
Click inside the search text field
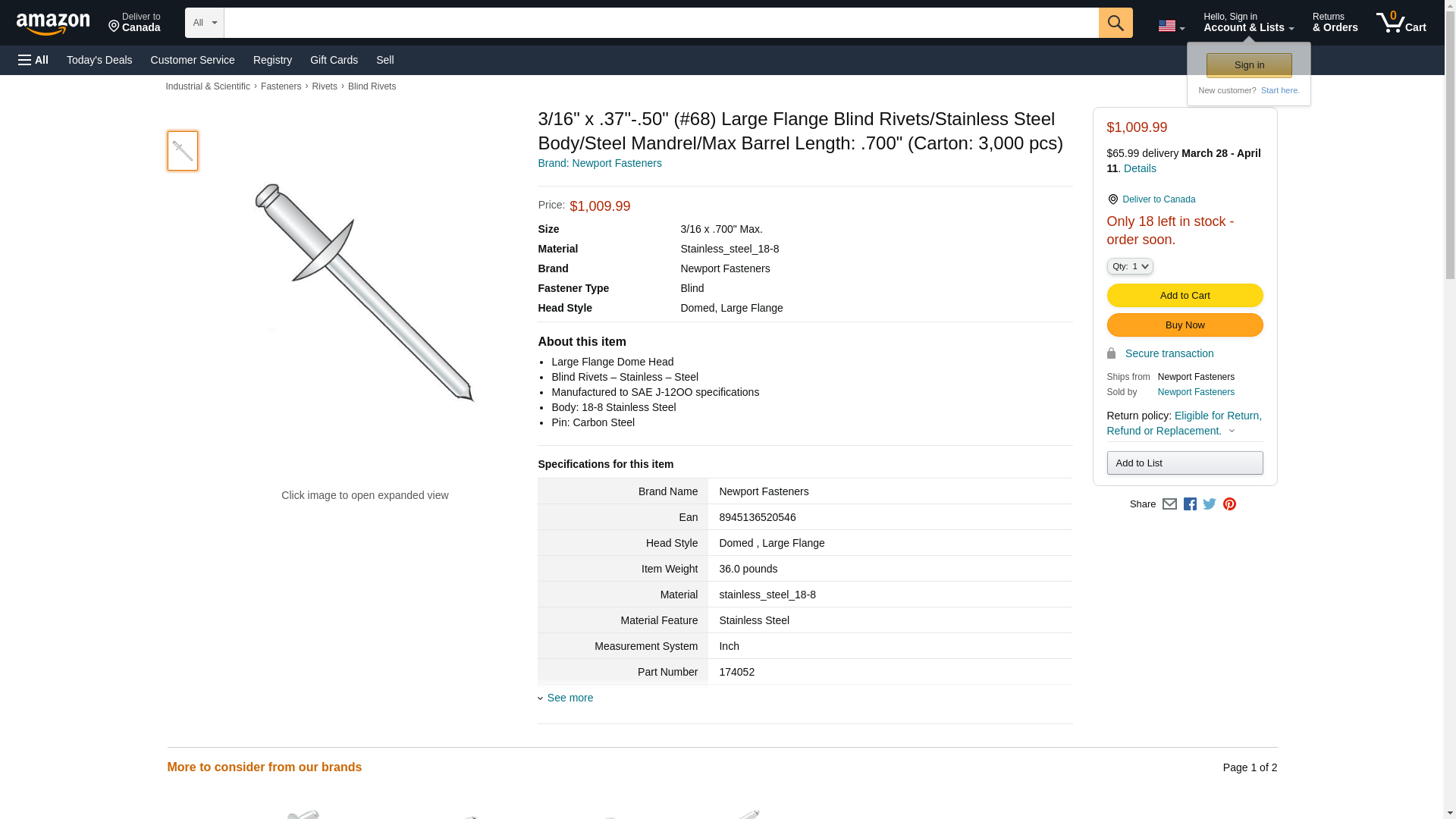660,23
